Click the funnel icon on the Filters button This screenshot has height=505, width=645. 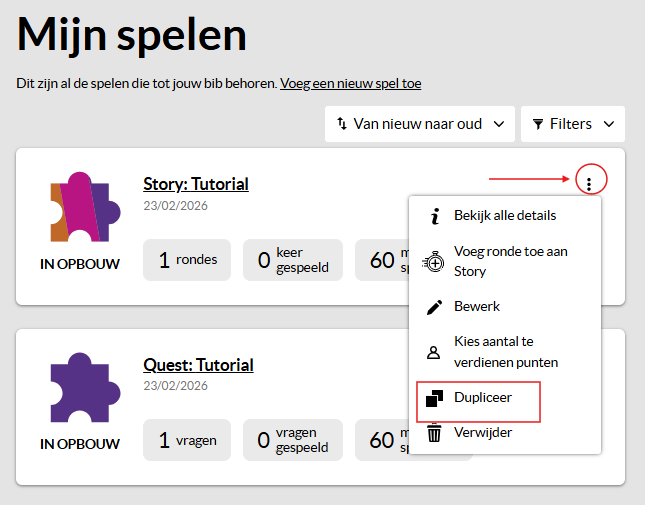538,124
